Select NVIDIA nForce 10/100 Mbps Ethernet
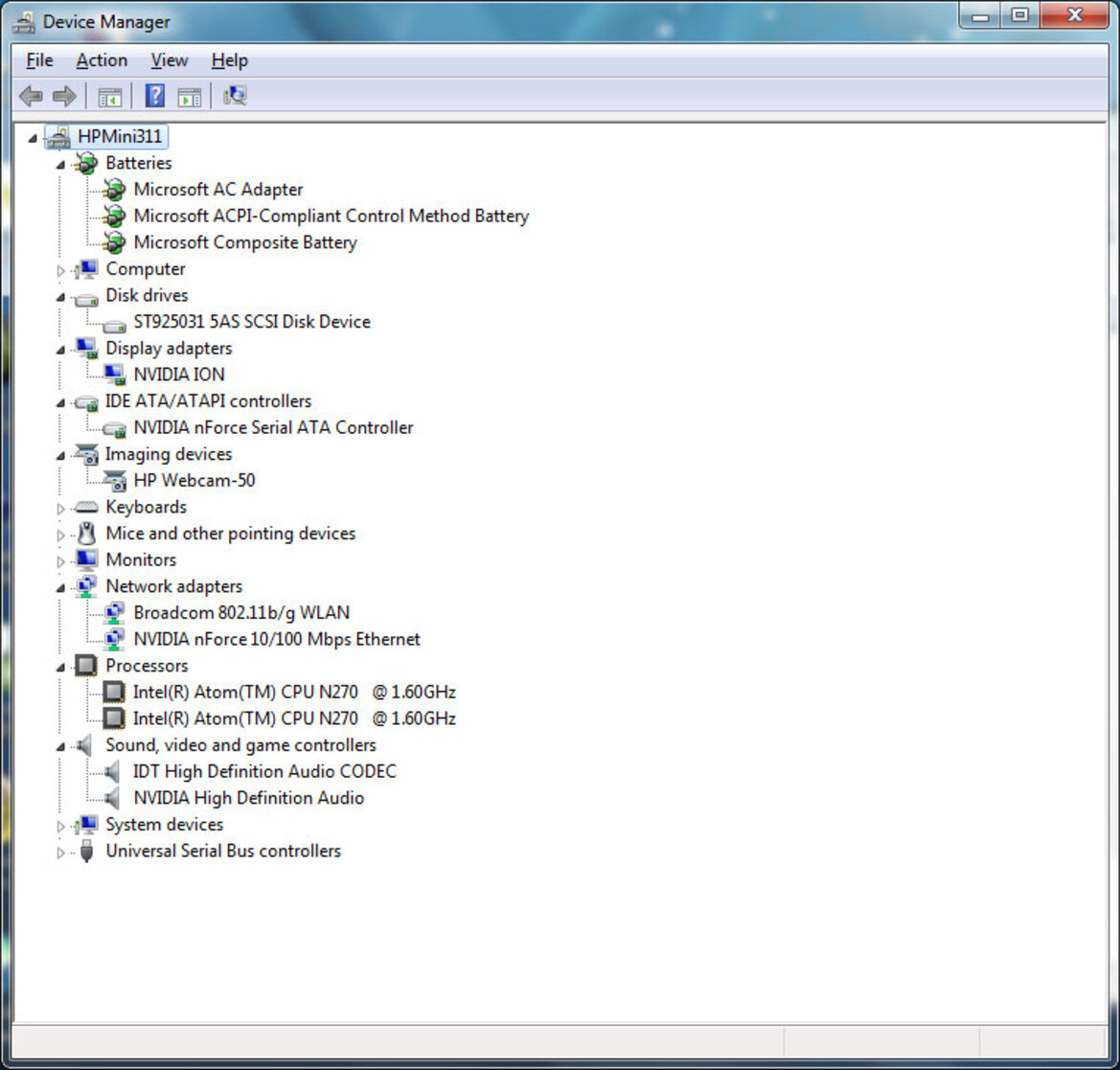 click(277, 639)
